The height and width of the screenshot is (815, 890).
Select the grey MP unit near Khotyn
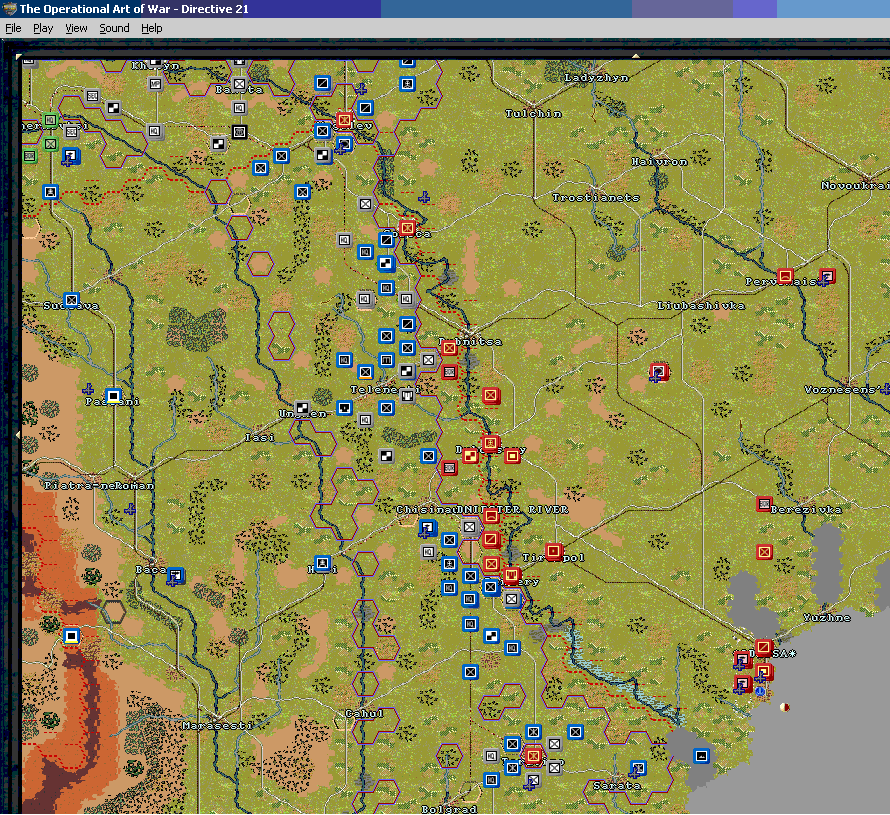coord(155,84)
